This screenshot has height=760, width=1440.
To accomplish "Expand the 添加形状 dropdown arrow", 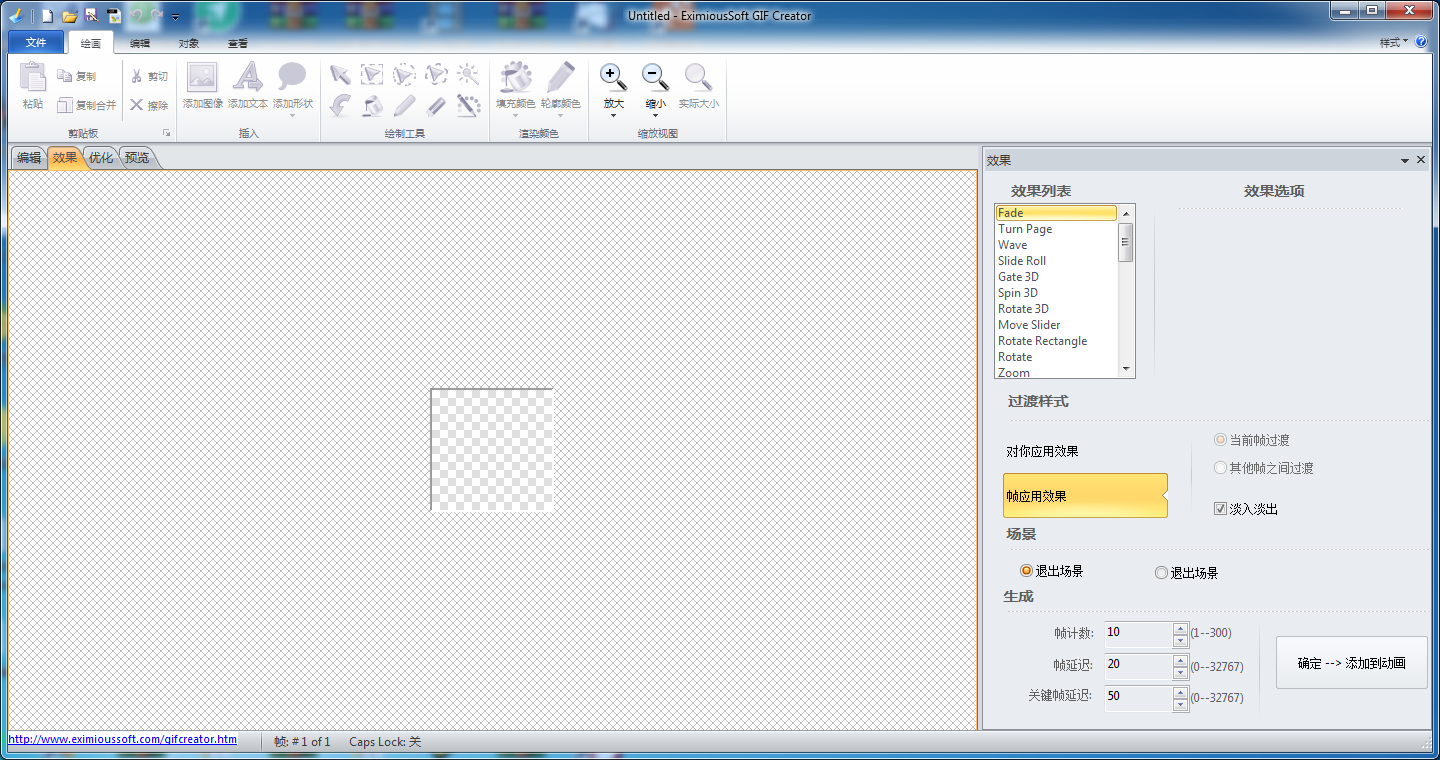I will [292, 115].
